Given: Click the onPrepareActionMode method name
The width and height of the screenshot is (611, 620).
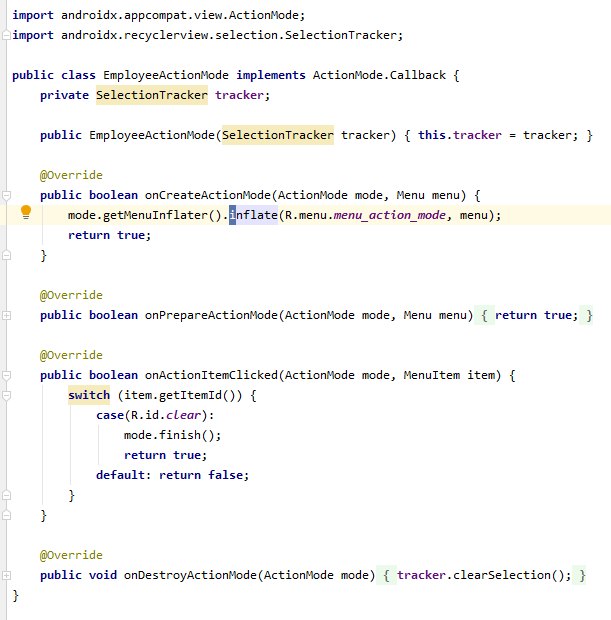Looking at the screenshot, I should click(x=211, y=315).
